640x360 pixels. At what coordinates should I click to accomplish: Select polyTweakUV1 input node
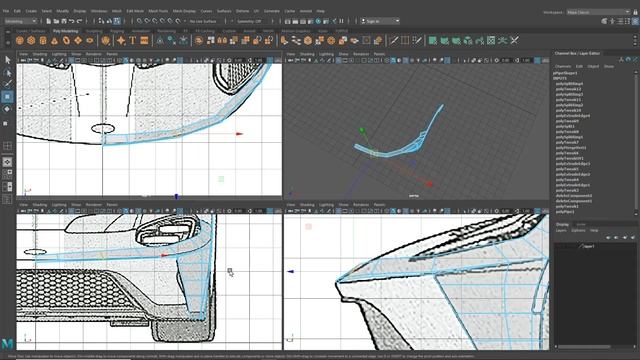coord(569,158)
